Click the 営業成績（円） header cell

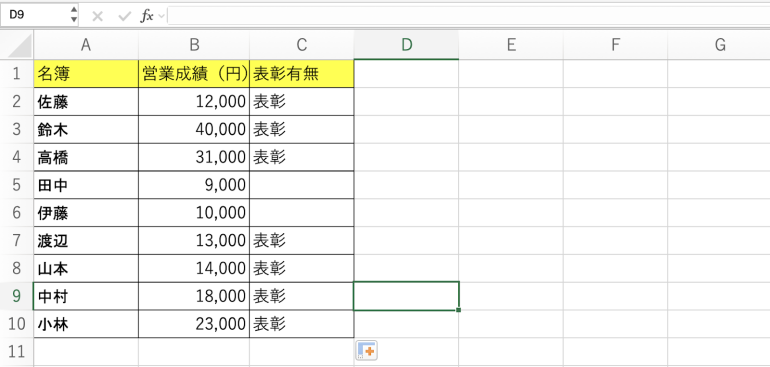click(194, 74)
